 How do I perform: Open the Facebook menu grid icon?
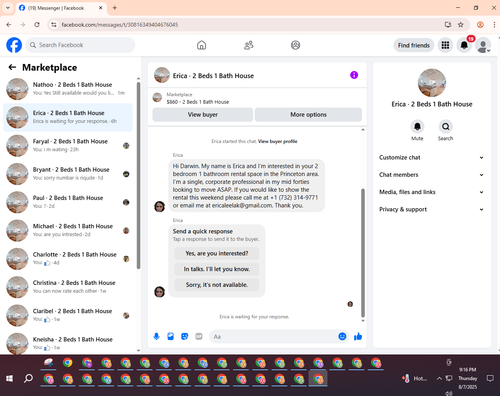pyautogui.click(x=445, y=45)
